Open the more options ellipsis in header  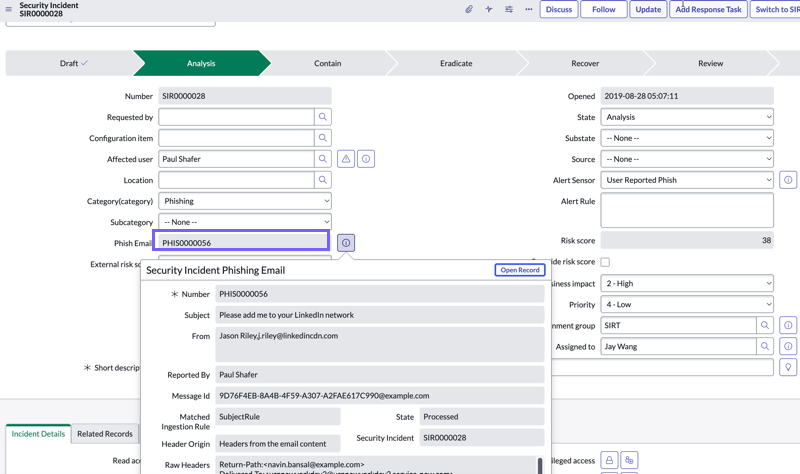click(529, 9)
